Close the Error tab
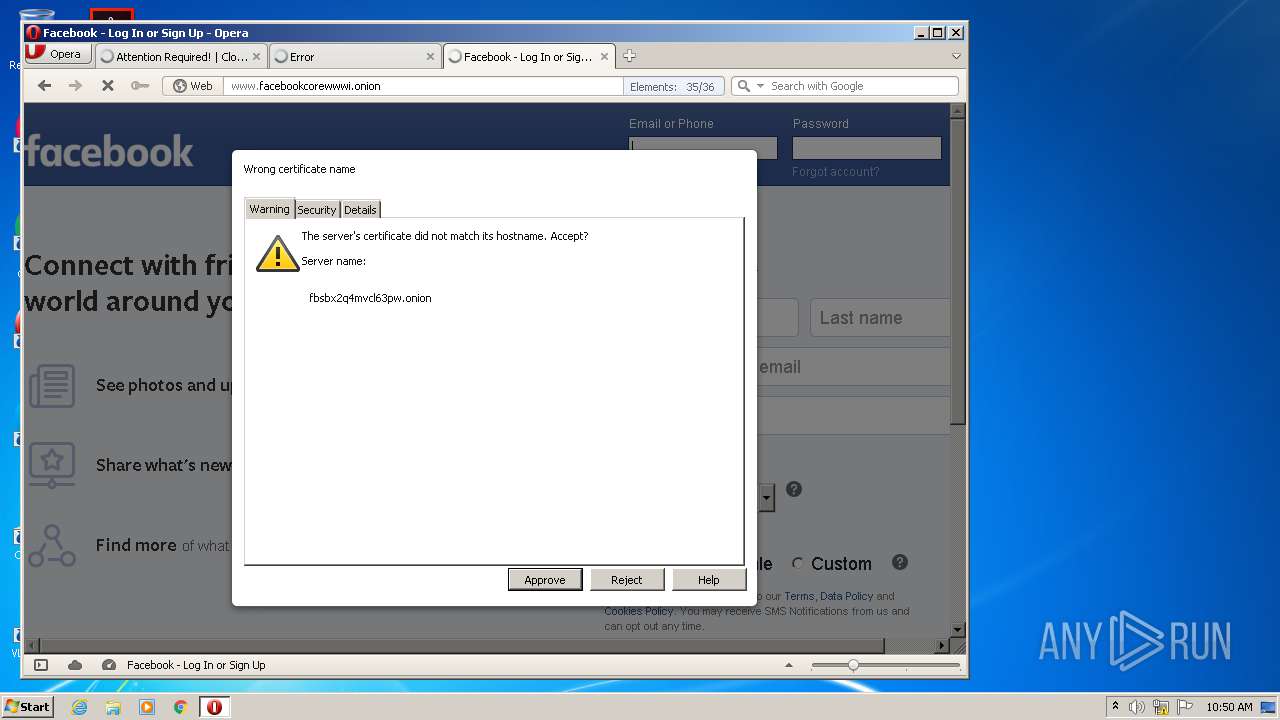 tap(431, 57)
